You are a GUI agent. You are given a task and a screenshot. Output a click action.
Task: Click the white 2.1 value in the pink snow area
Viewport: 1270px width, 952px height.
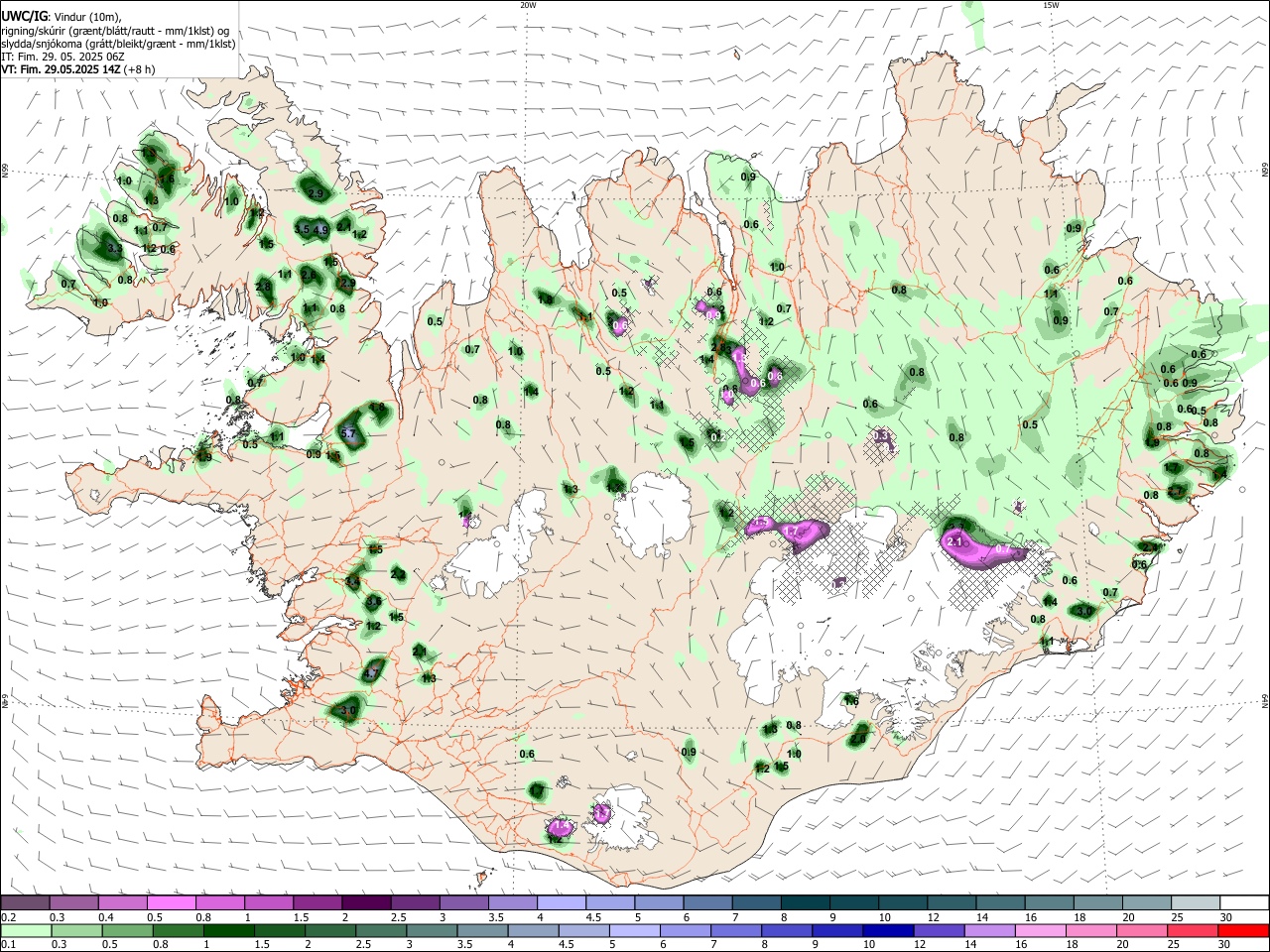(956, 542)
